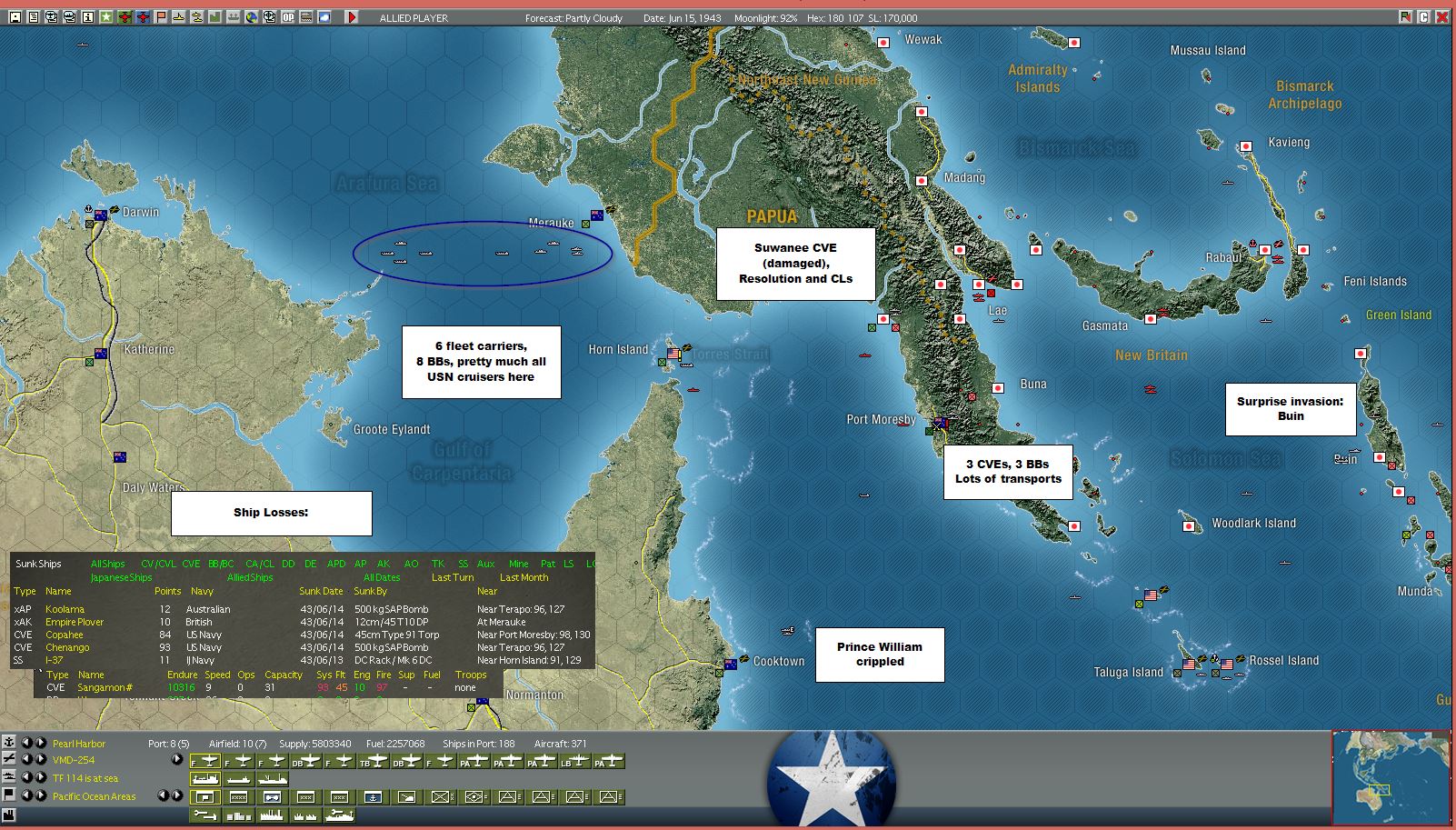Select the blue anchor unit icon
This screenshot has height=830, width=1456.
pyautogui.click(x=373, y=797)
